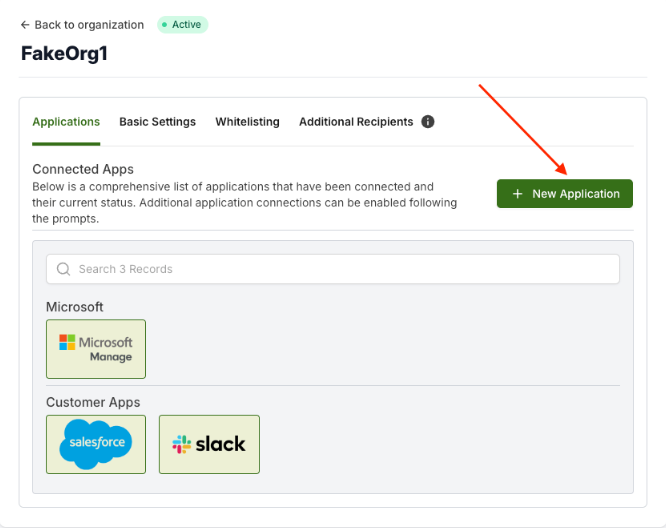Click the magnifying glass search icon

point(64,269)
